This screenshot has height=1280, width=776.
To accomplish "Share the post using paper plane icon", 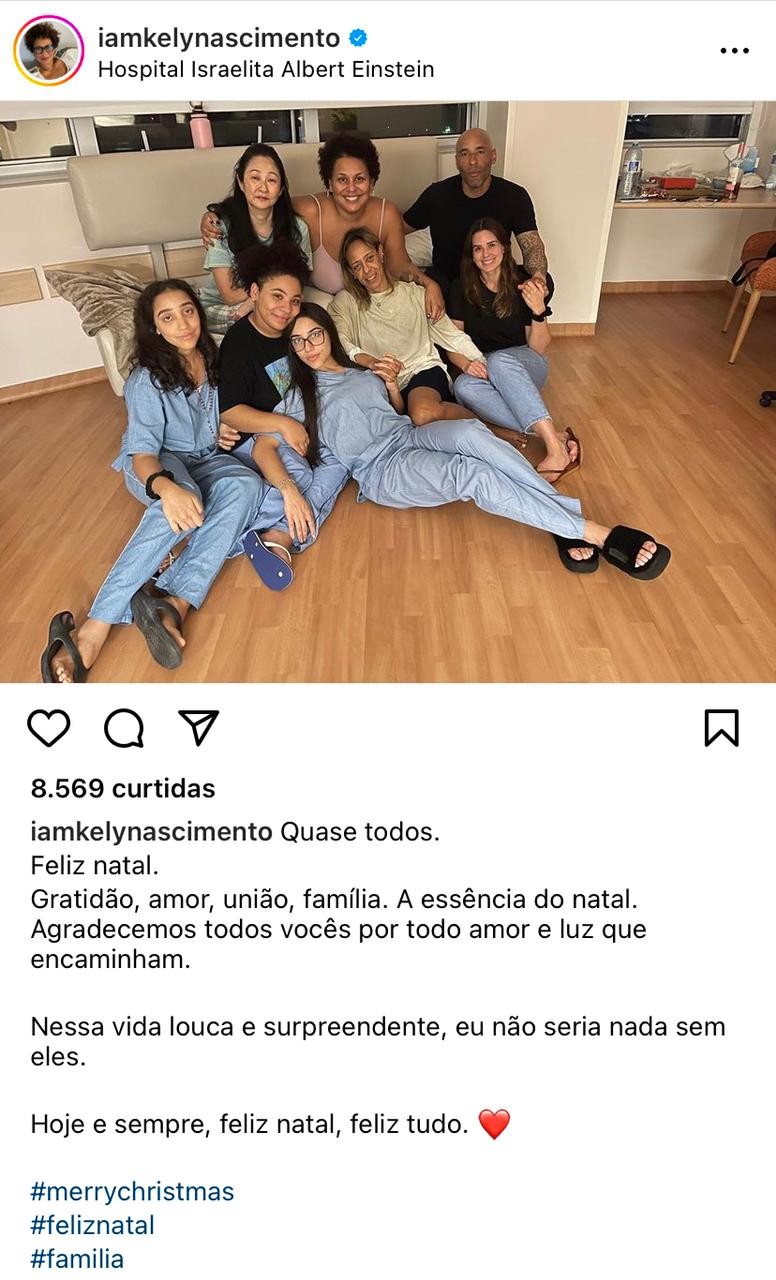I will click(199, 727).
